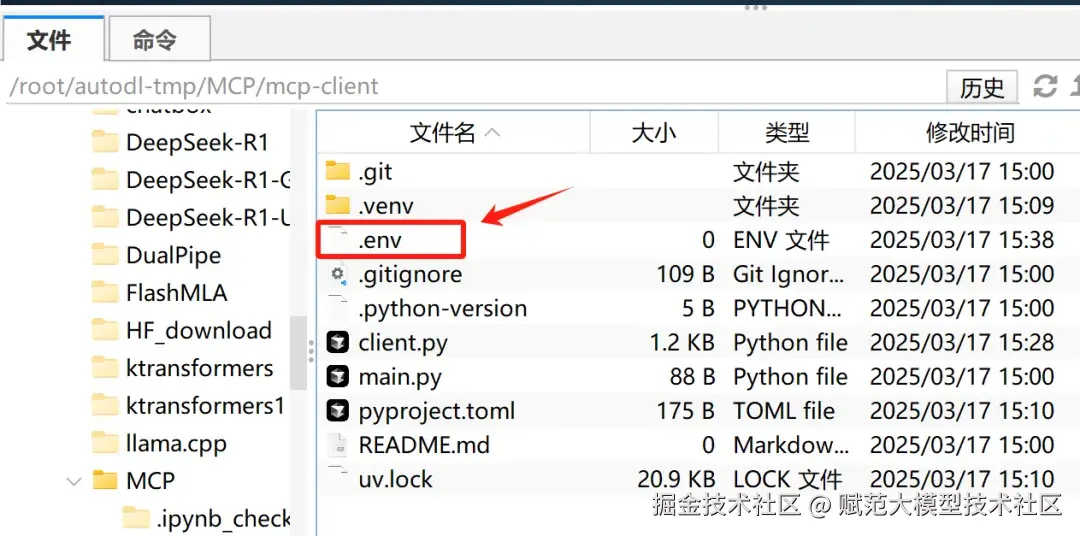Image resolution: width=1080 pixels, height=536 pixels.
Task: Collapse the MCP folder tree node
Action: [74, 481]
